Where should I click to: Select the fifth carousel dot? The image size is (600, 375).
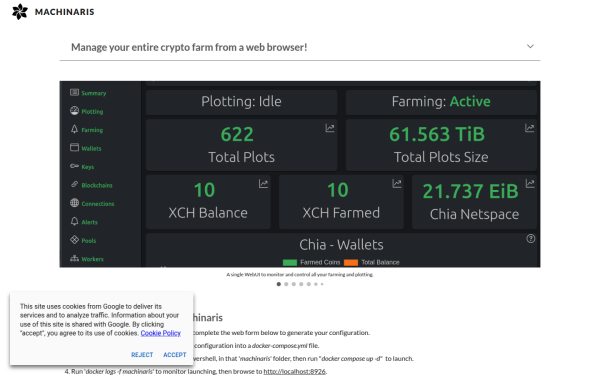tap(308, 284)
